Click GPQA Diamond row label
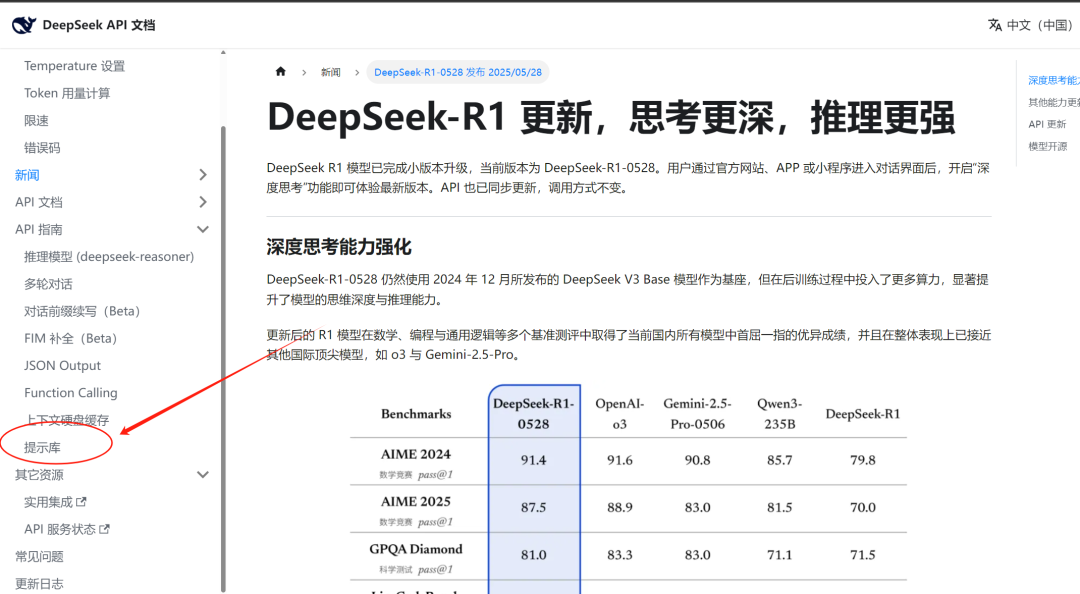 (x=416, y=549)
